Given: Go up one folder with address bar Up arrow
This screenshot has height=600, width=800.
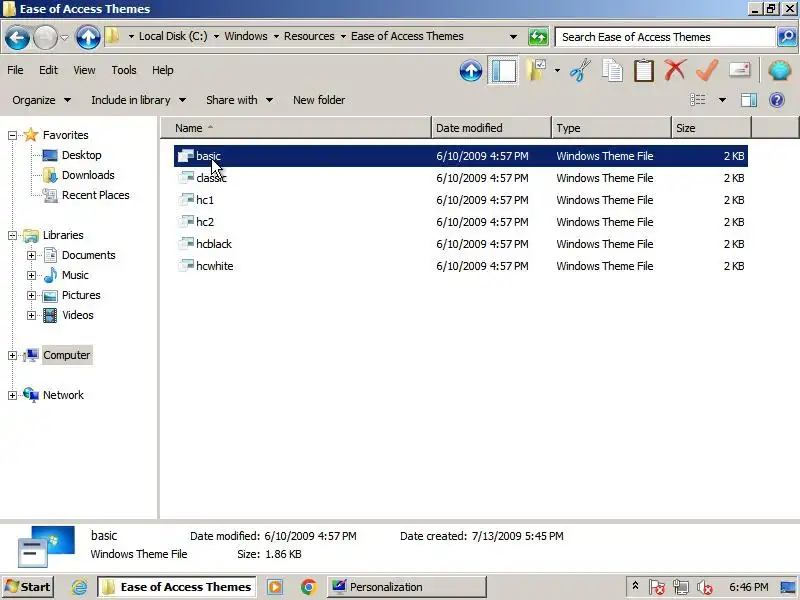Looking at the screenshot, I should pos(88,37).
